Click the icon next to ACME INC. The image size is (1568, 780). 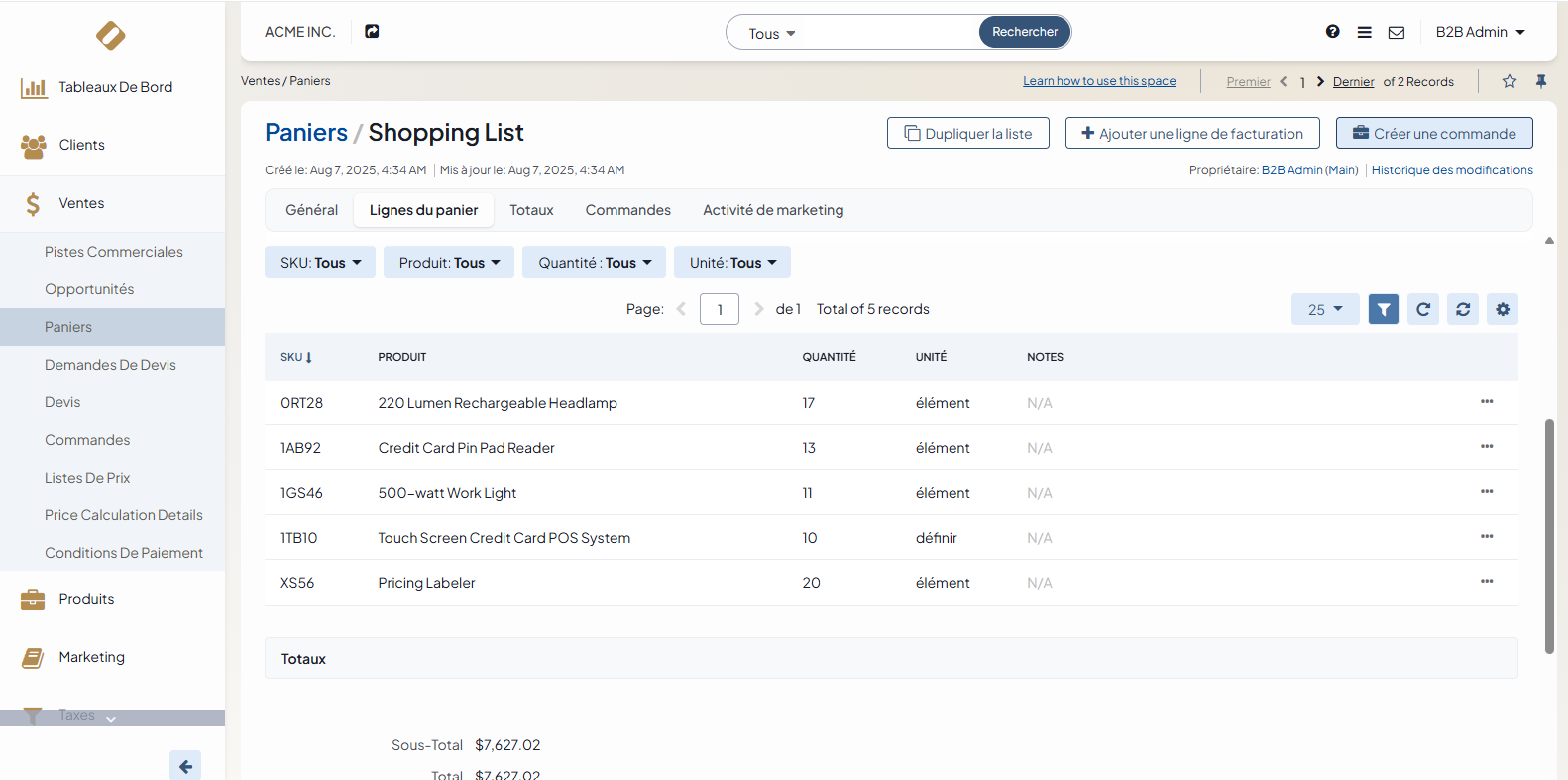click(x=372, y=32)
